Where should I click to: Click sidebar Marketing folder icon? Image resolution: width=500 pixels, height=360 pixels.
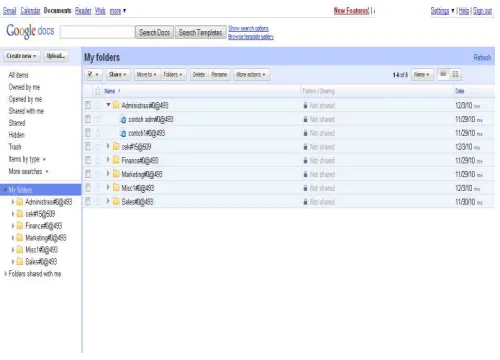[20, 238]
